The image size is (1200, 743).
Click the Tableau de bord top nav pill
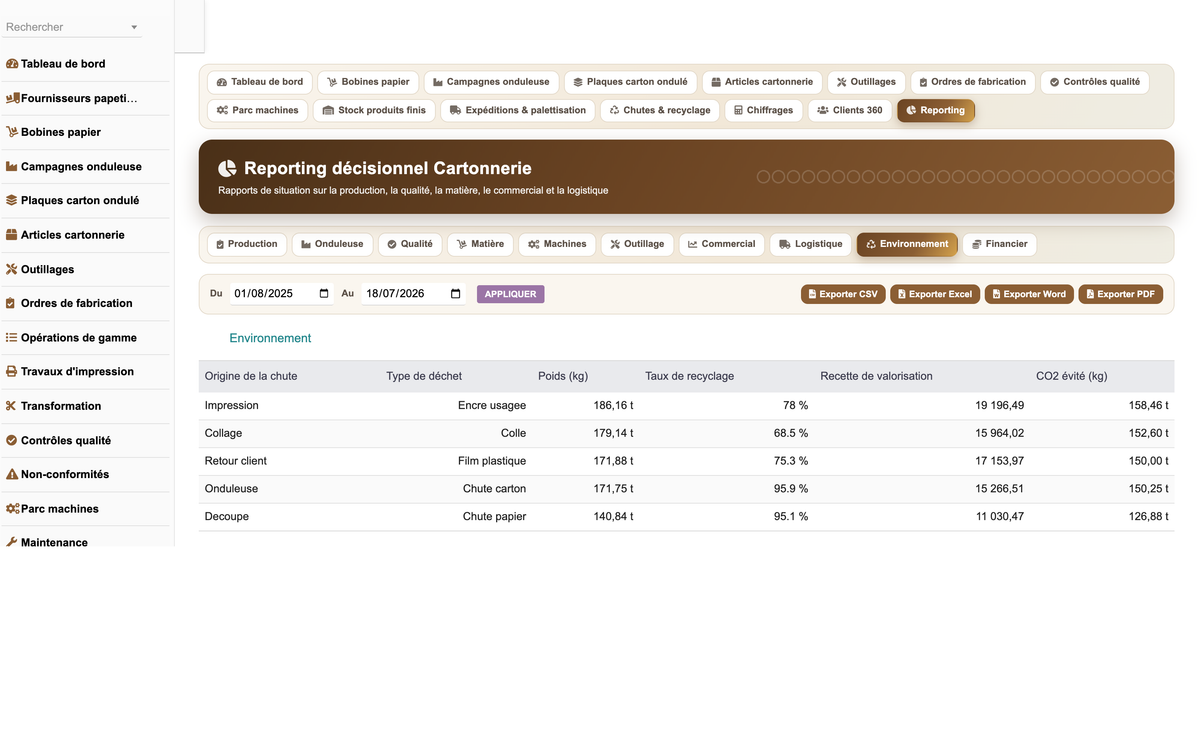(260, 82)
